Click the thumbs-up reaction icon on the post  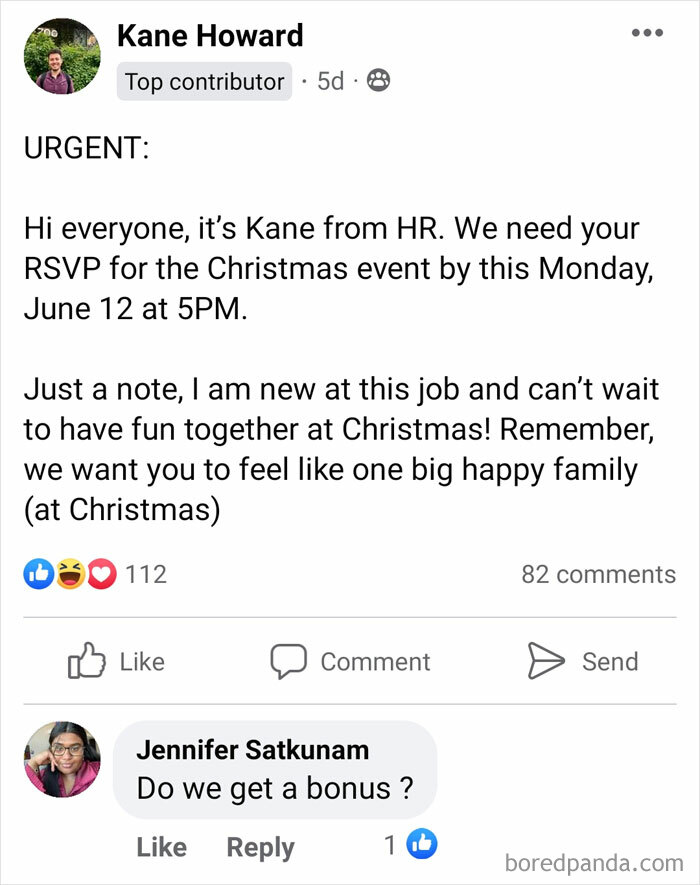(37, 574)
